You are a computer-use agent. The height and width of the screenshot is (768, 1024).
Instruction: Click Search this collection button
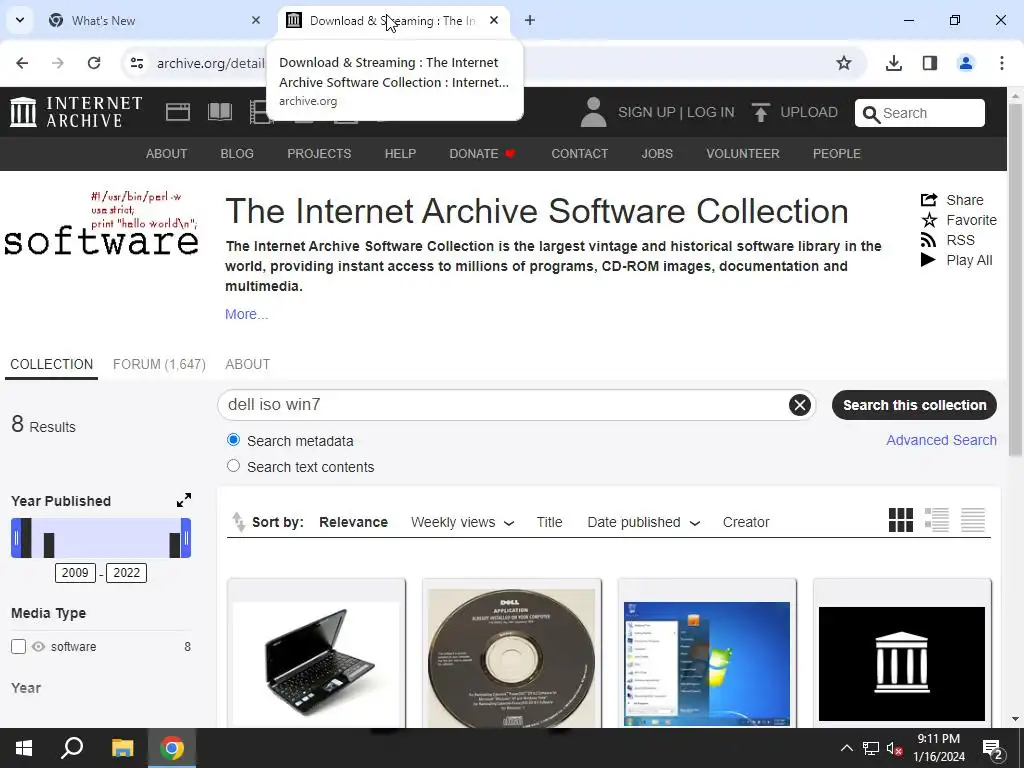(x=914, y=405)
